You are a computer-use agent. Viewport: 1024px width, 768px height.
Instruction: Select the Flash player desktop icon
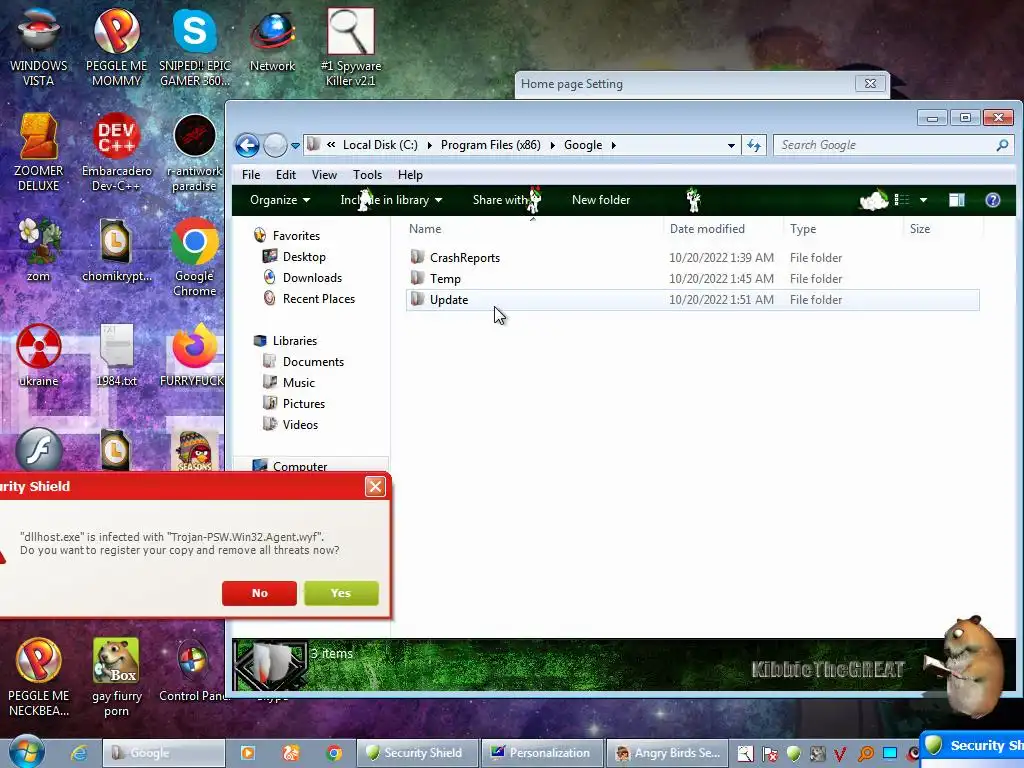click(39, 449)
